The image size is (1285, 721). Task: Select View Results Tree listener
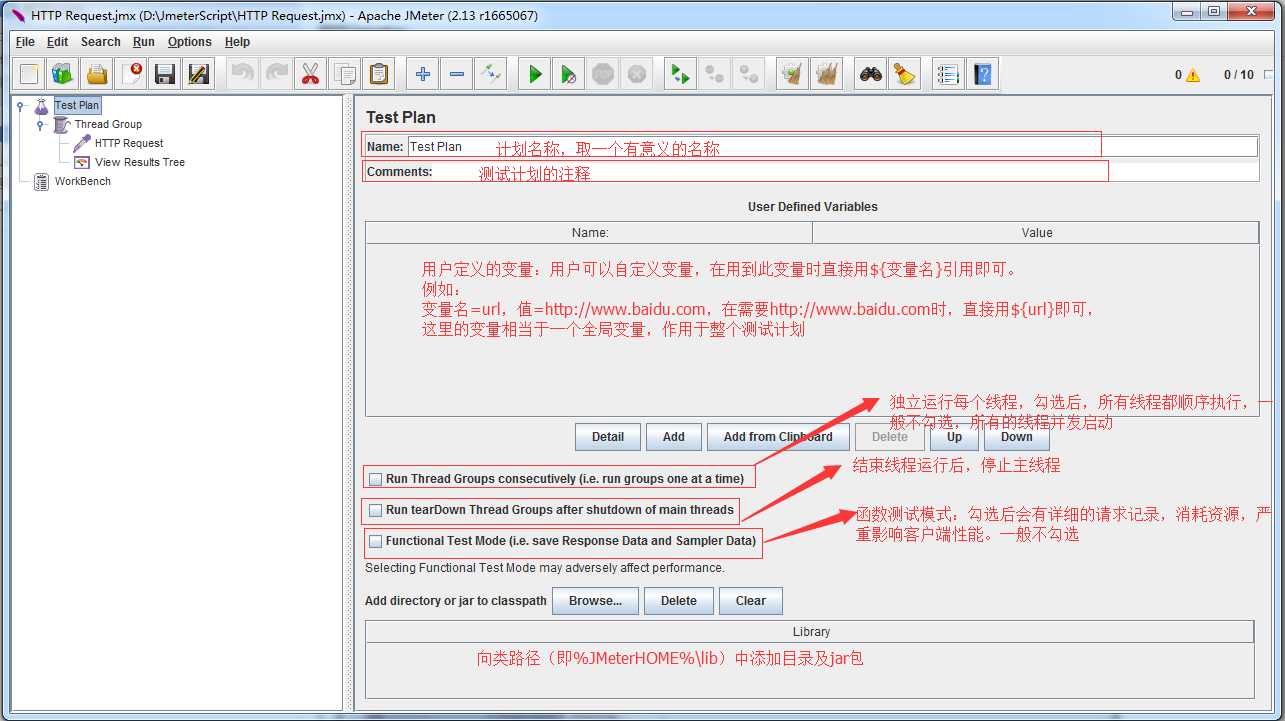[140, 162]
